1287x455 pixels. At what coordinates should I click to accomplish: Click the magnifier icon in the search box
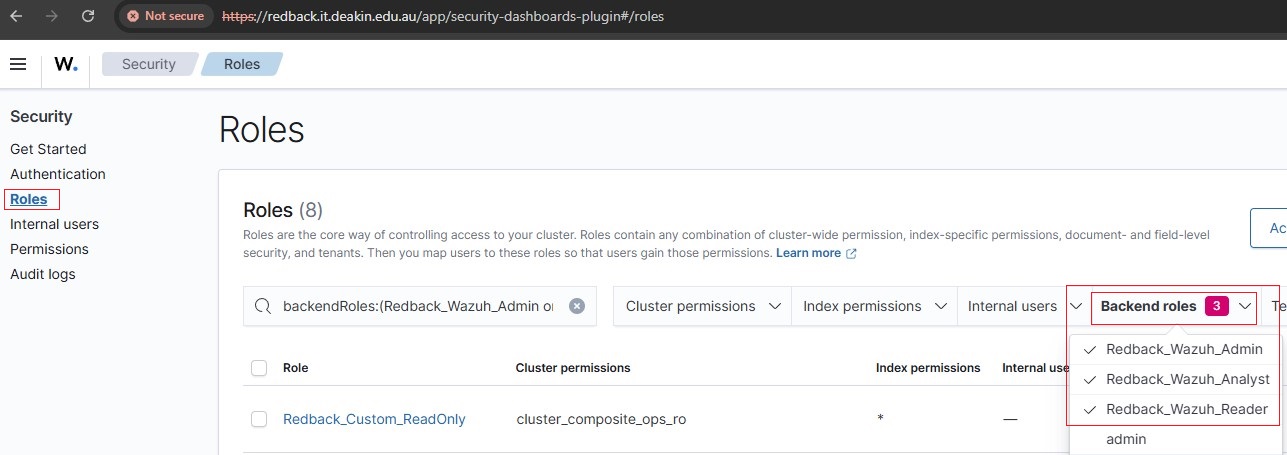(263, 306)
